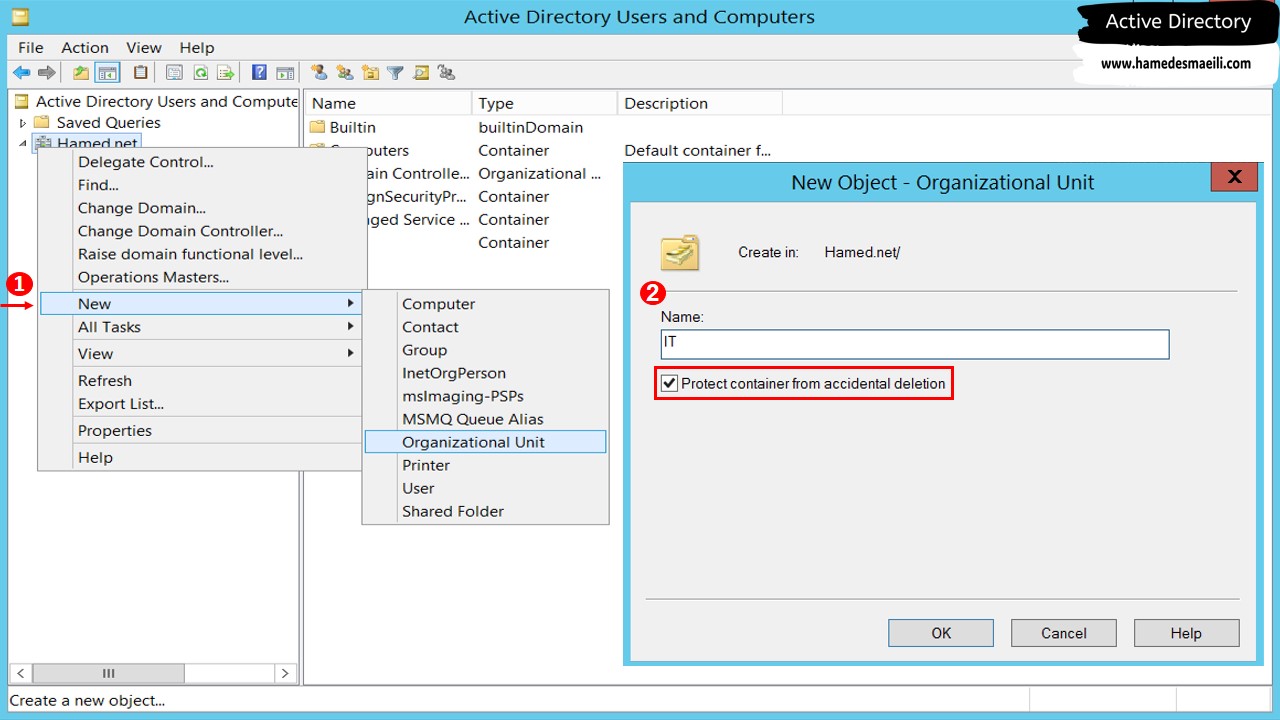
Task: Go back with the blue arrow toolbar icon
Action: tap(21, 73)
